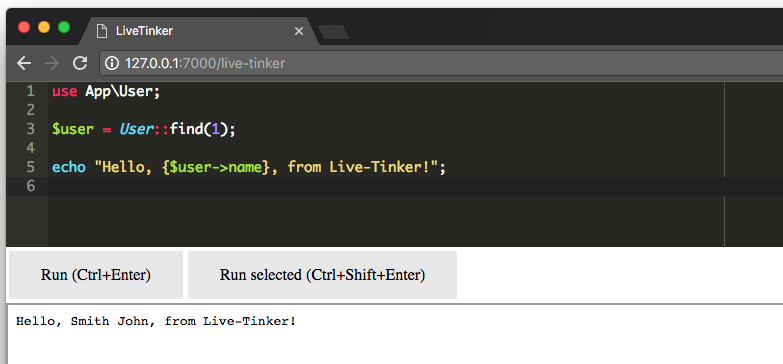
Task: Click the empty active line 6 in the editor
Action: [415, 186]
